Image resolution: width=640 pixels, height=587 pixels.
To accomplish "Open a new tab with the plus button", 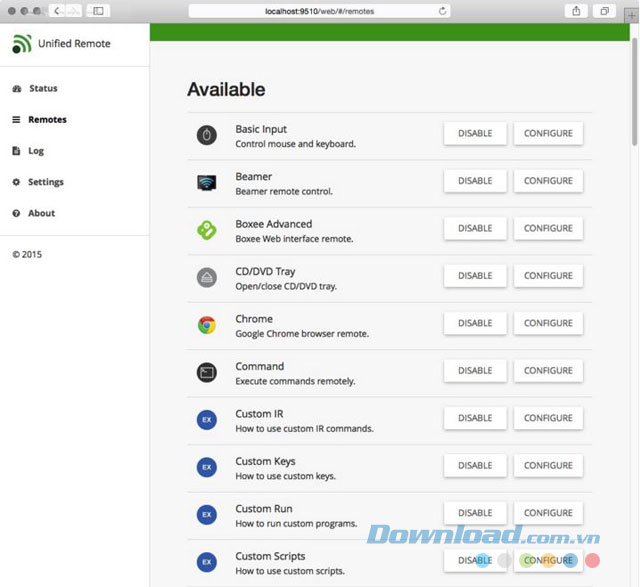I will (x=632, y=16).
